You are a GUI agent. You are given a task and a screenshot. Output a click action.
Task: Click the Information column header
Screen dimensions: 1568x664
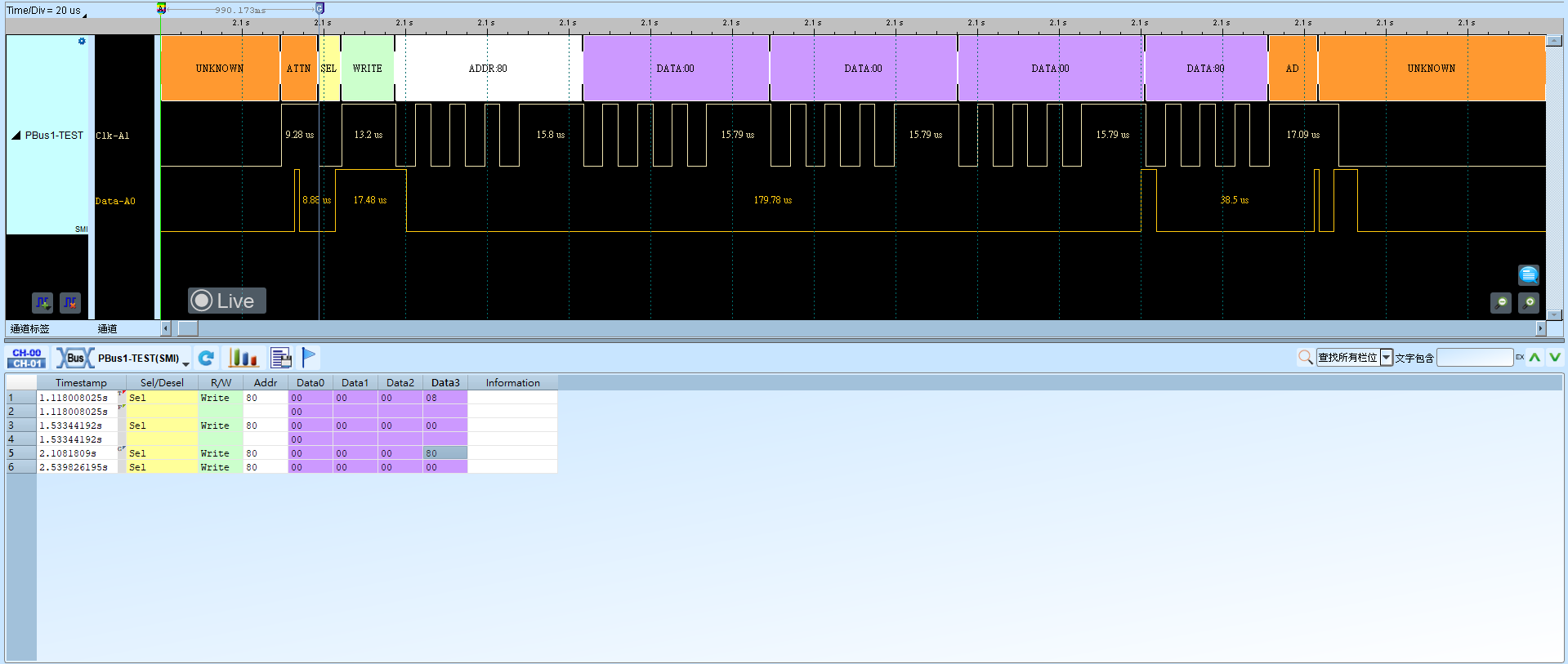point(513,382)
